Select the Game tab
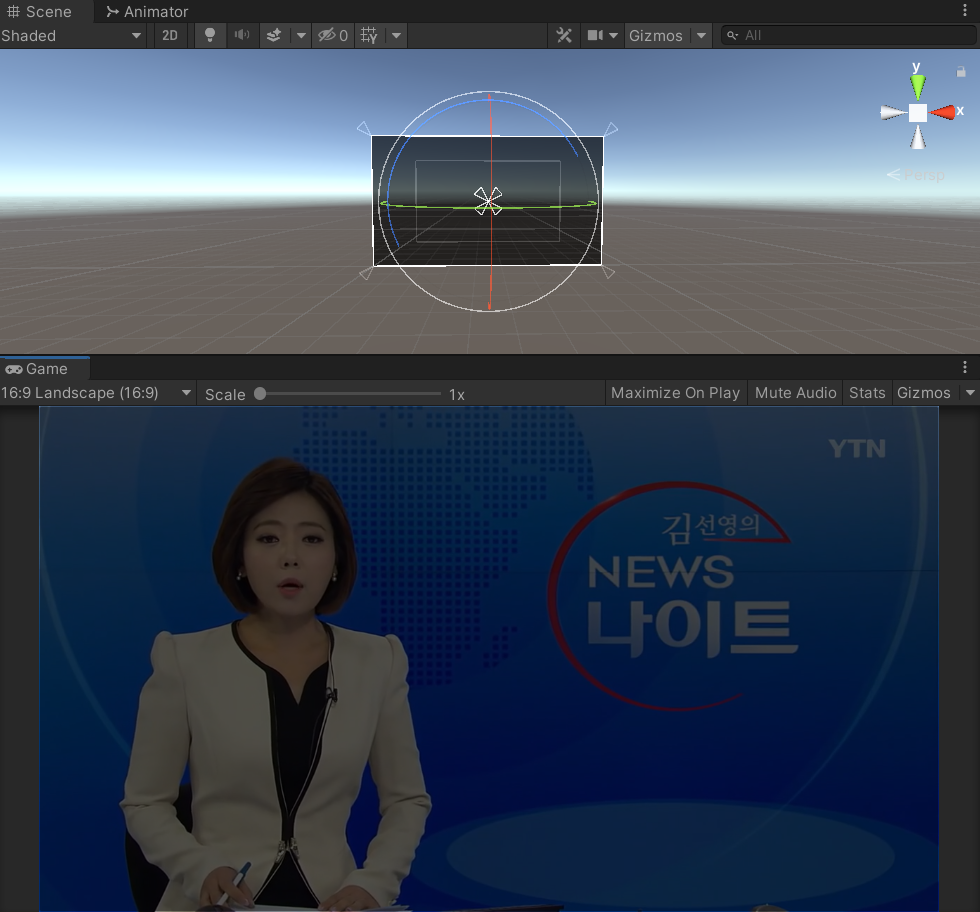Screen dimensions: 980x912 click(37, 369)
